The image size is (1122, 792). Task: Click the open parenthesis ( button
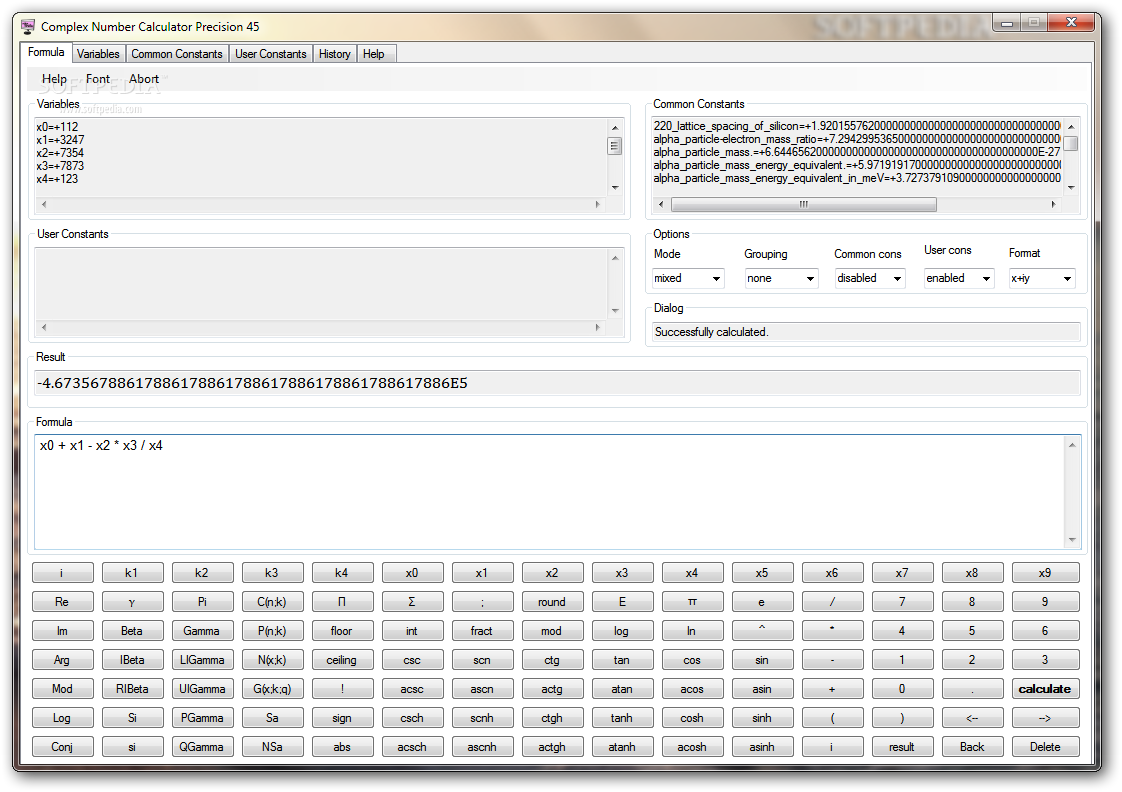pos(831,718)
